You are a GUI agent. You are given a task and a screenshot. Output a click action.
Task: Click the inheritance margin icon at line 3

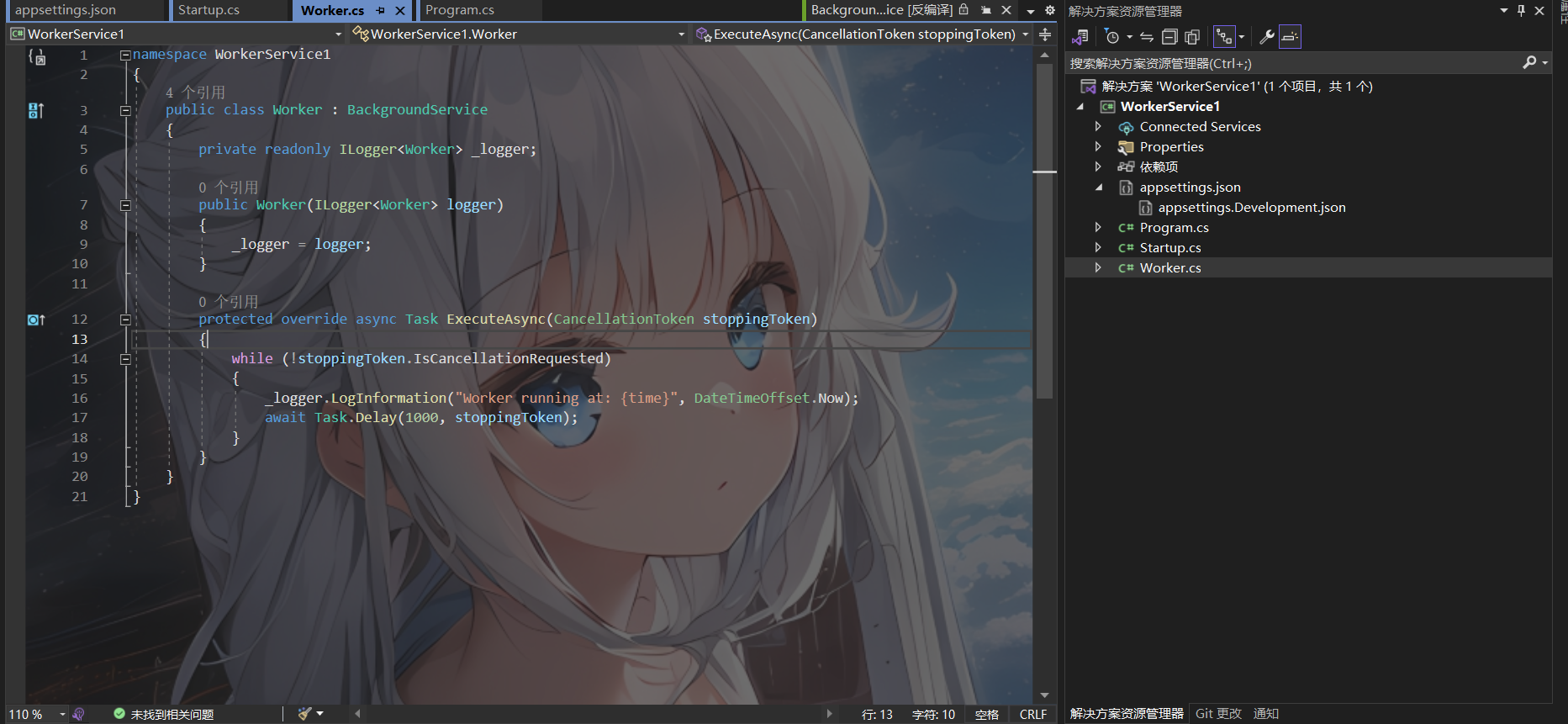[x=36, y=110]
